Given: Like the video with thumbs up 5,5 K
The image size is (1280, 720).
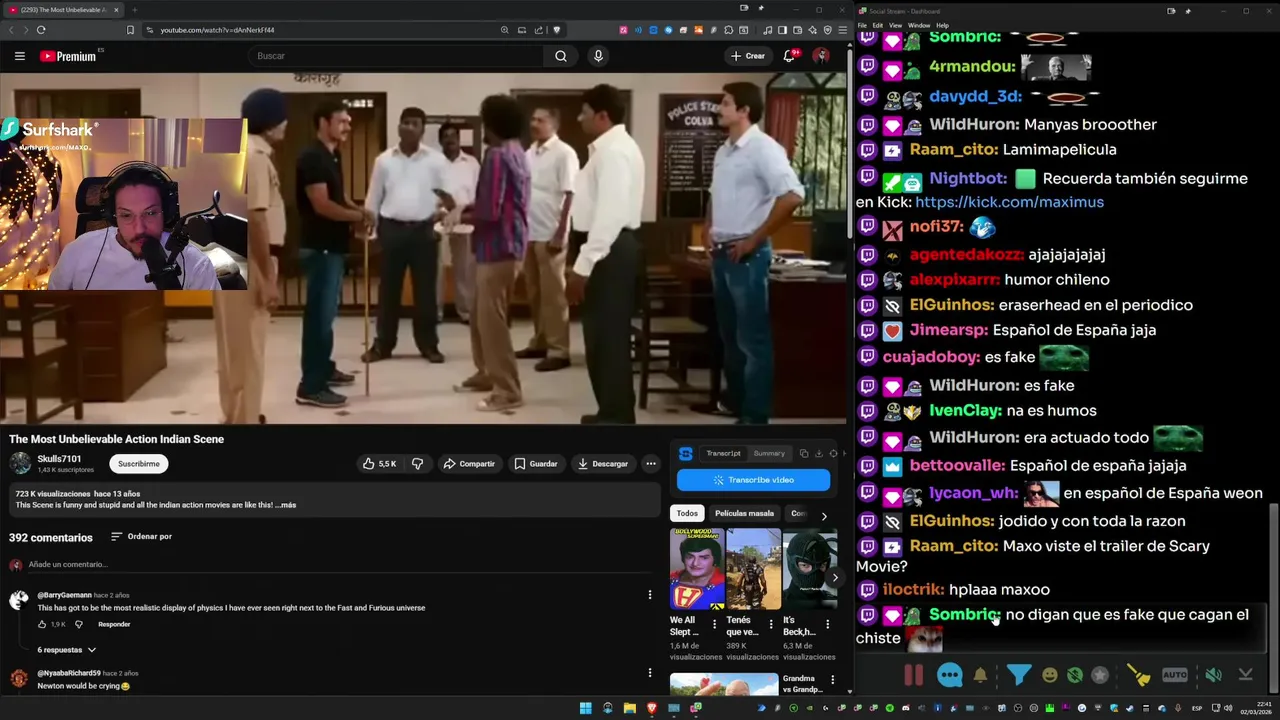Looking at the screenshot, I should (379, 464).
